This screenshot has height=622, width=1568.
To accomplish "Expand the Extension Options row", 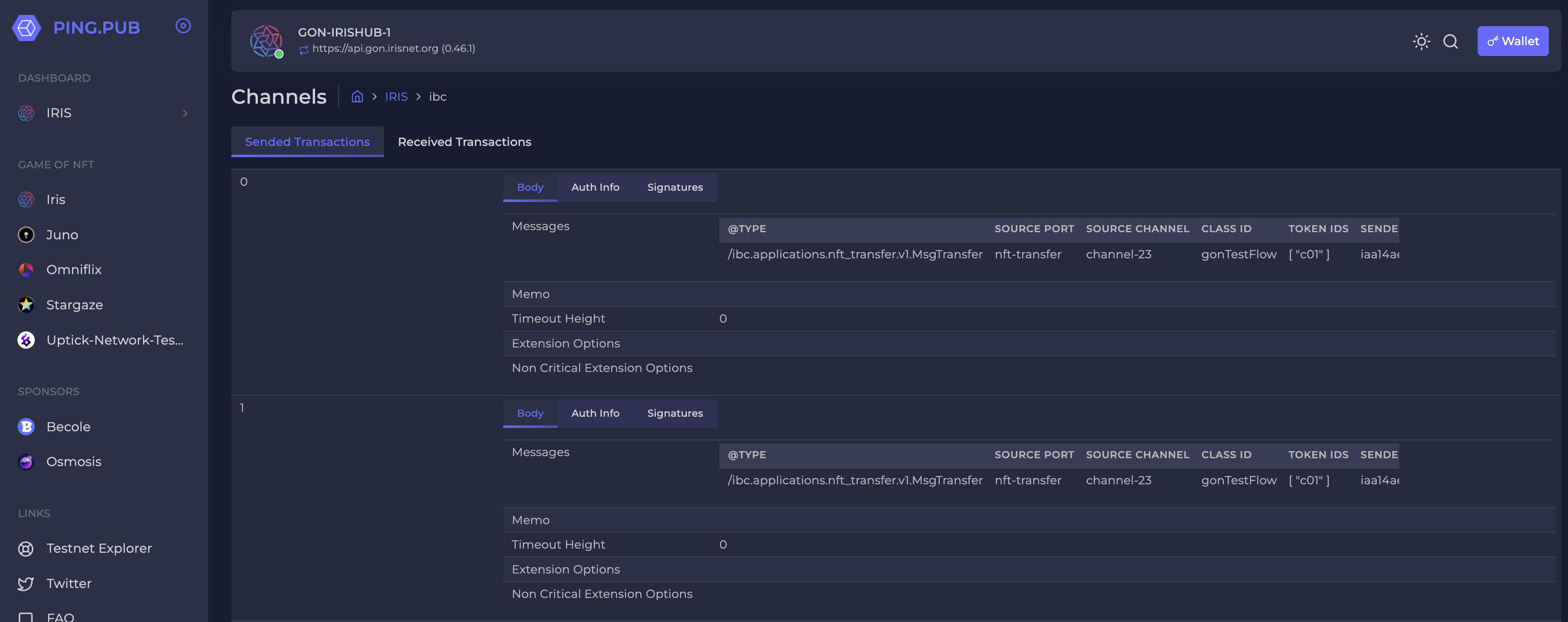I will (565, 343).
